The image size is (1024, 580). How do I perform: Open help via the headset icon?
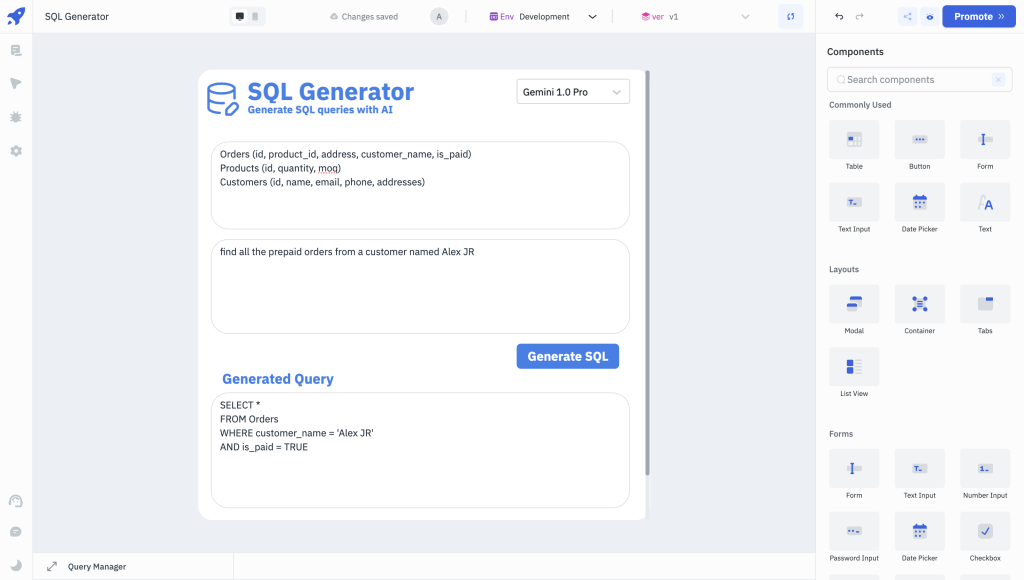point(15,501)
